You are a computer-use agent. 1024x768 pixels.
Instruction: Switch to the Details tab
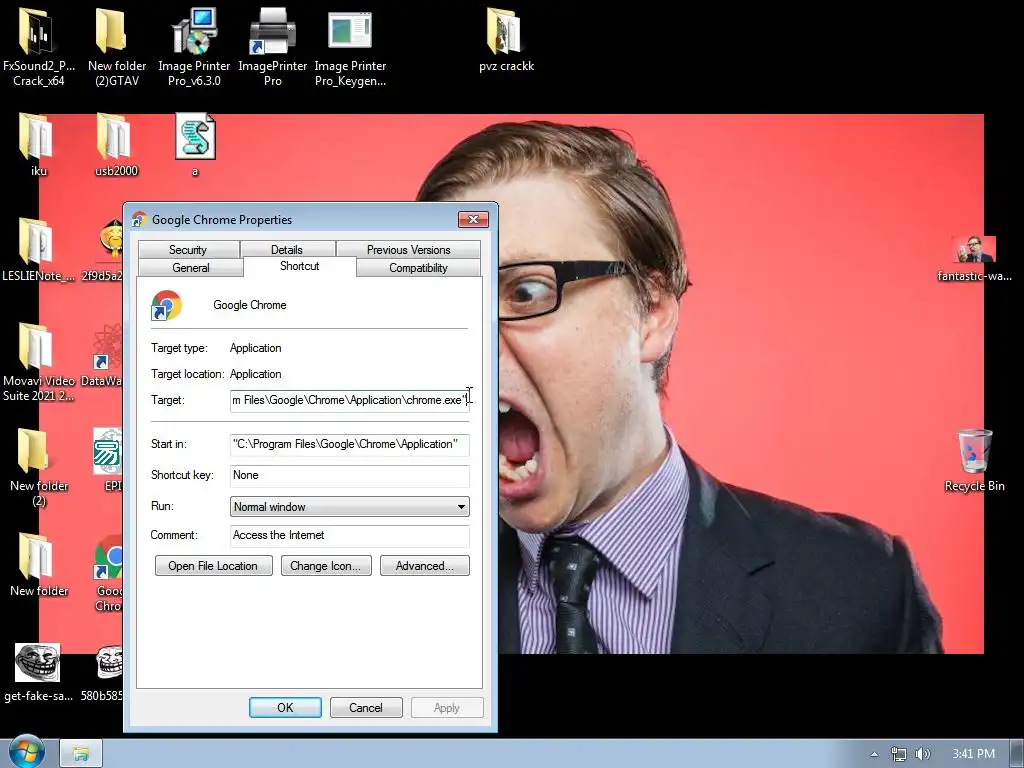pos(287,249)
